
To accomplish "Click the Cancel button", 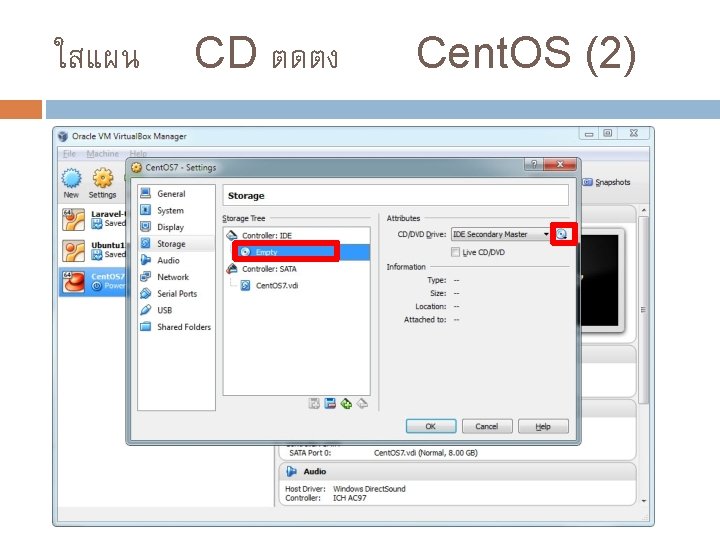I will pos(487,426).
